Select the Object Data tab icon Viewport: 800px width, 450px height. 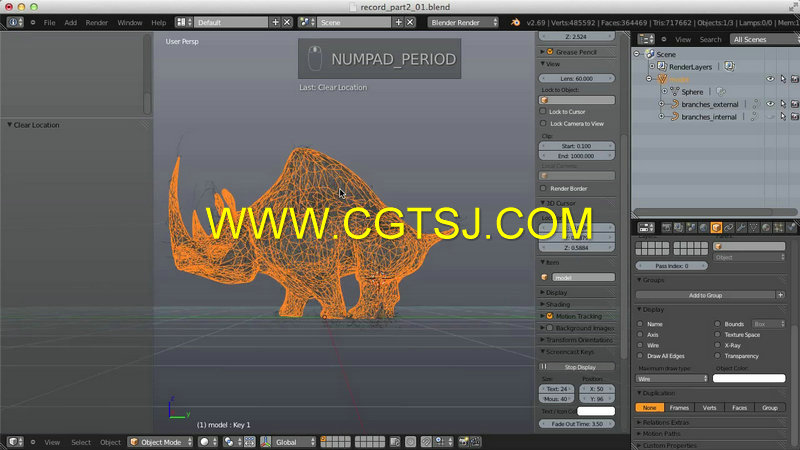click(754, 228)
